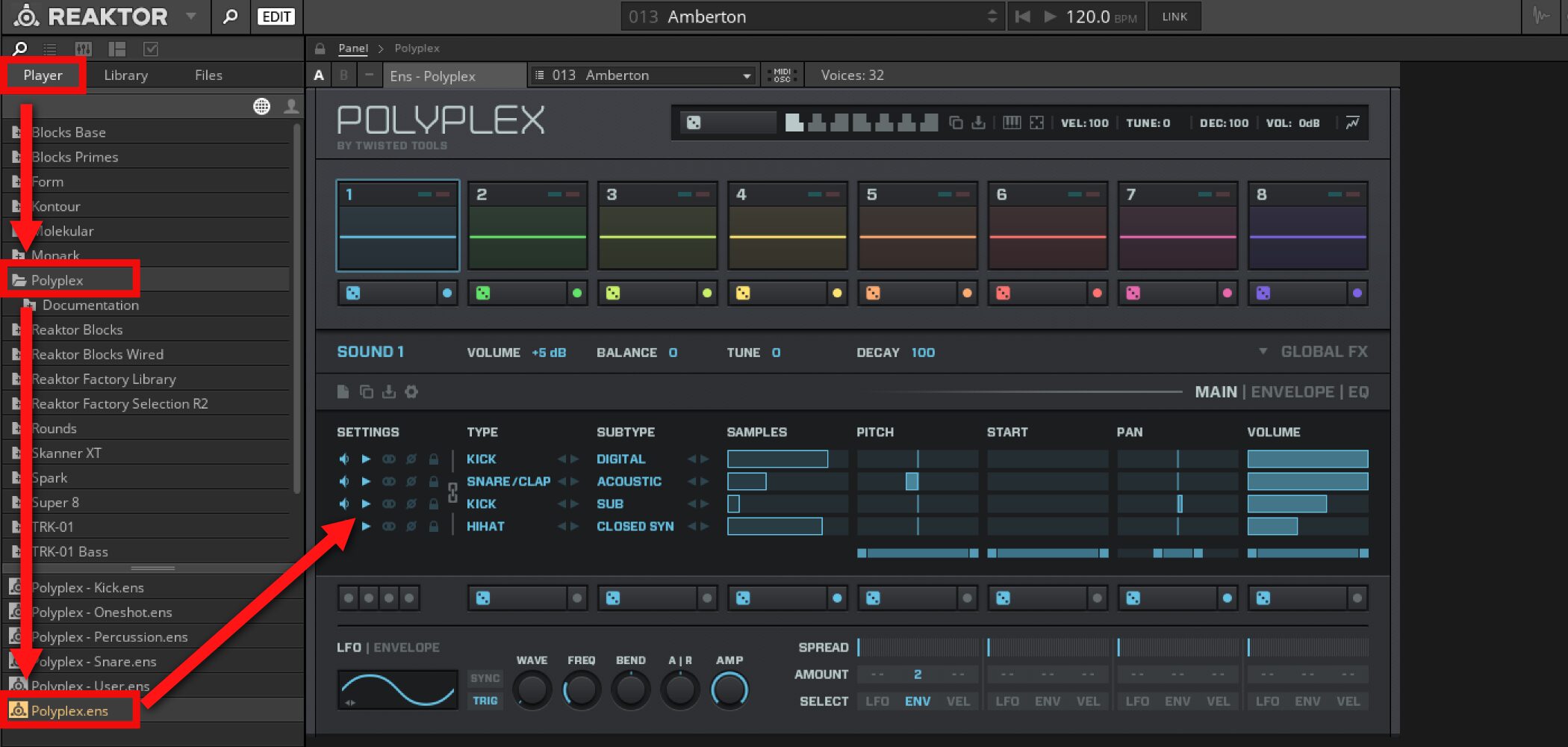Image resolution: width=1568 pixels, height=747 pixels.
Task: Open the Reaktor main menu dropdown arrow
Action: (191, 16)
